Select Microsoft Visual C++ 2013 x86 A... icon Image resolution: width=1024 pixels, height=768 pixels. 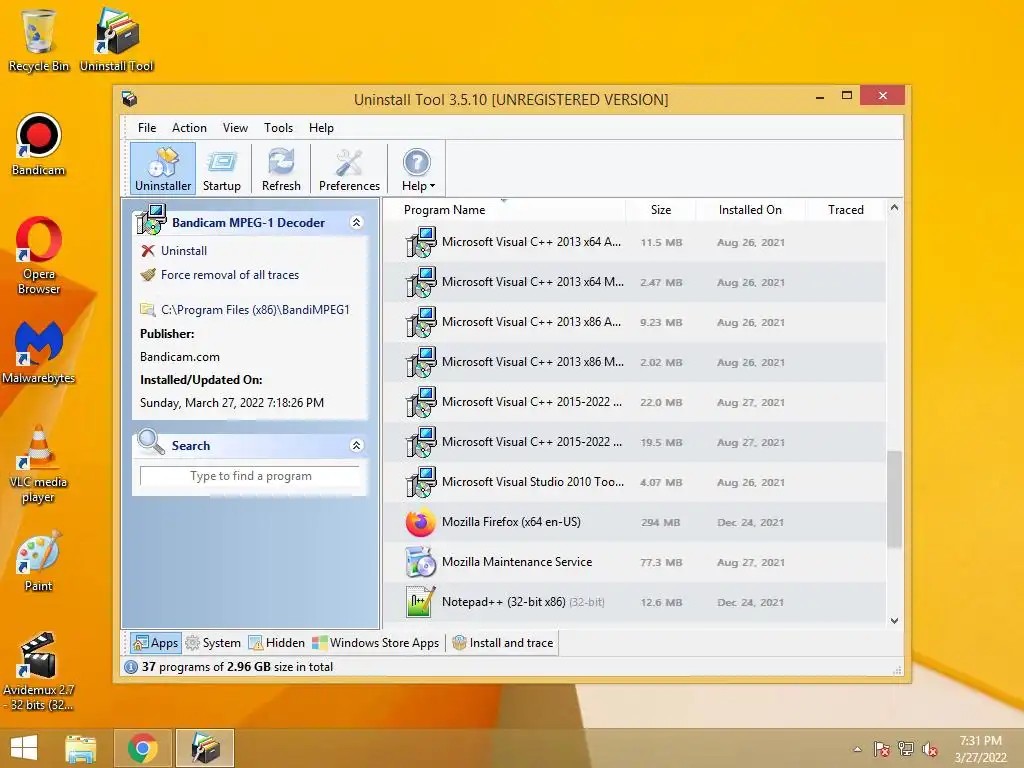click(421, 322)
